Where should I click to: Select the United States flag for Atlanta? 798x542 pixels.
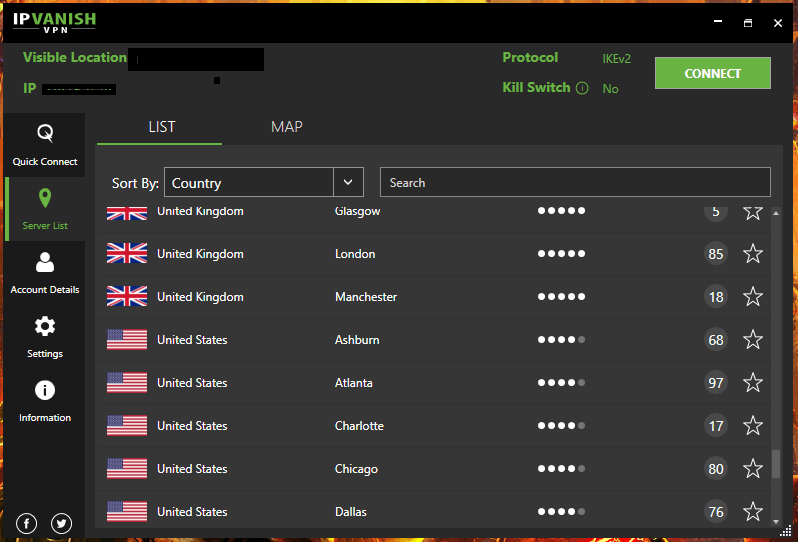pos(127,383)
